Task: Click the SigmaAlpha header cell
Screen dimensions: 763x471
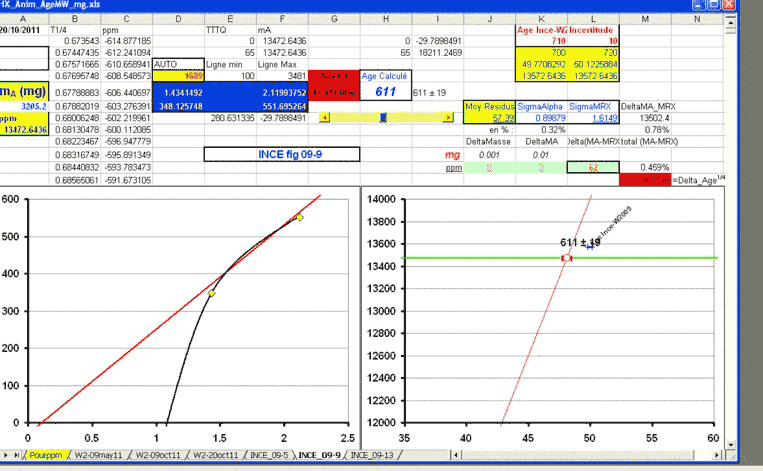Action: tap(541, 106)
